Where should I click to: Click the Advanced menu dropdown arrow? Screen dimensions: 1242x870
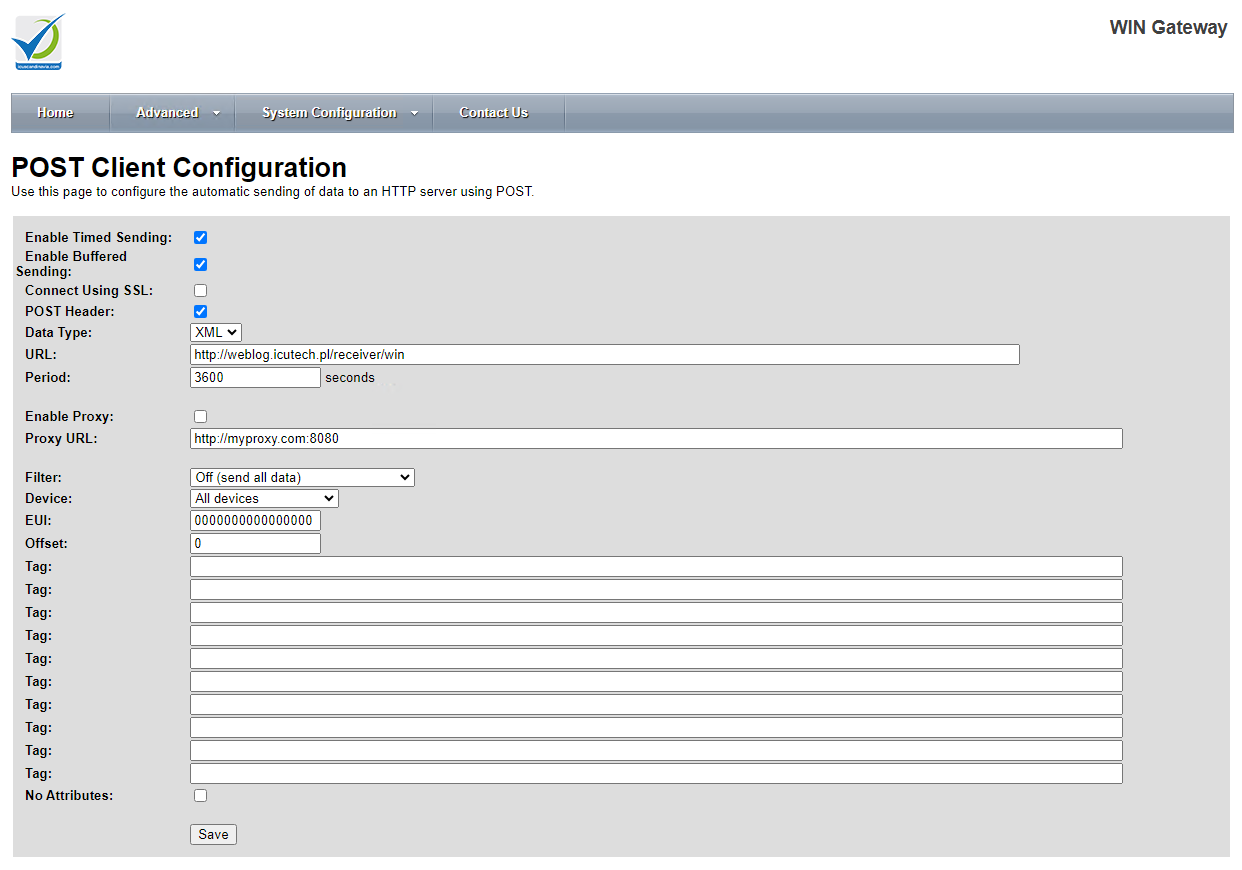click(x=216, y=113)
